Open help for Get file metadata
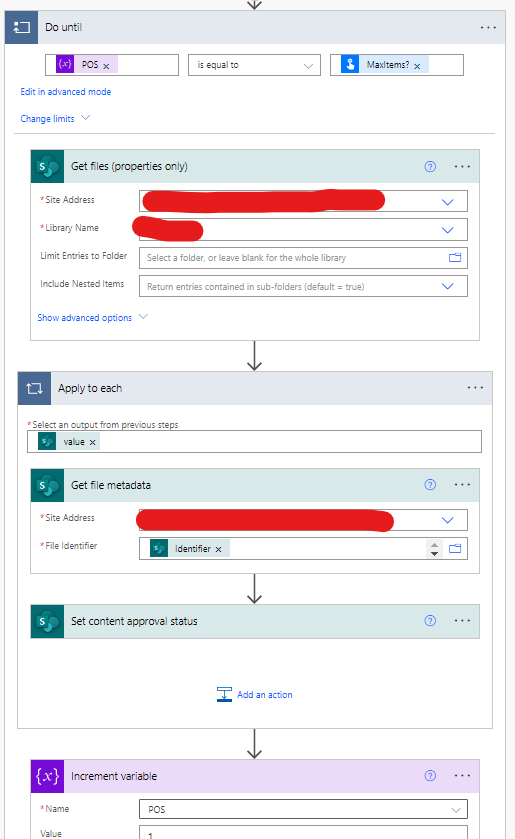The width and height of the screenshot is (515, 839). (x=430, y=485)
